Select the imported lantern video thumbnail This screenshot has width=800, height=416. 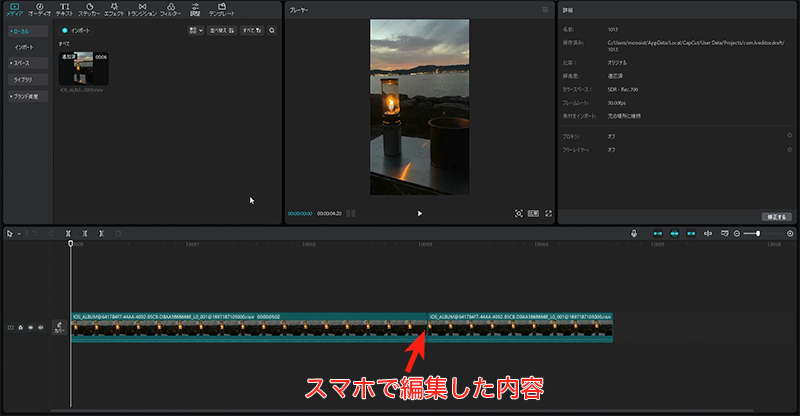click(84, 68)
